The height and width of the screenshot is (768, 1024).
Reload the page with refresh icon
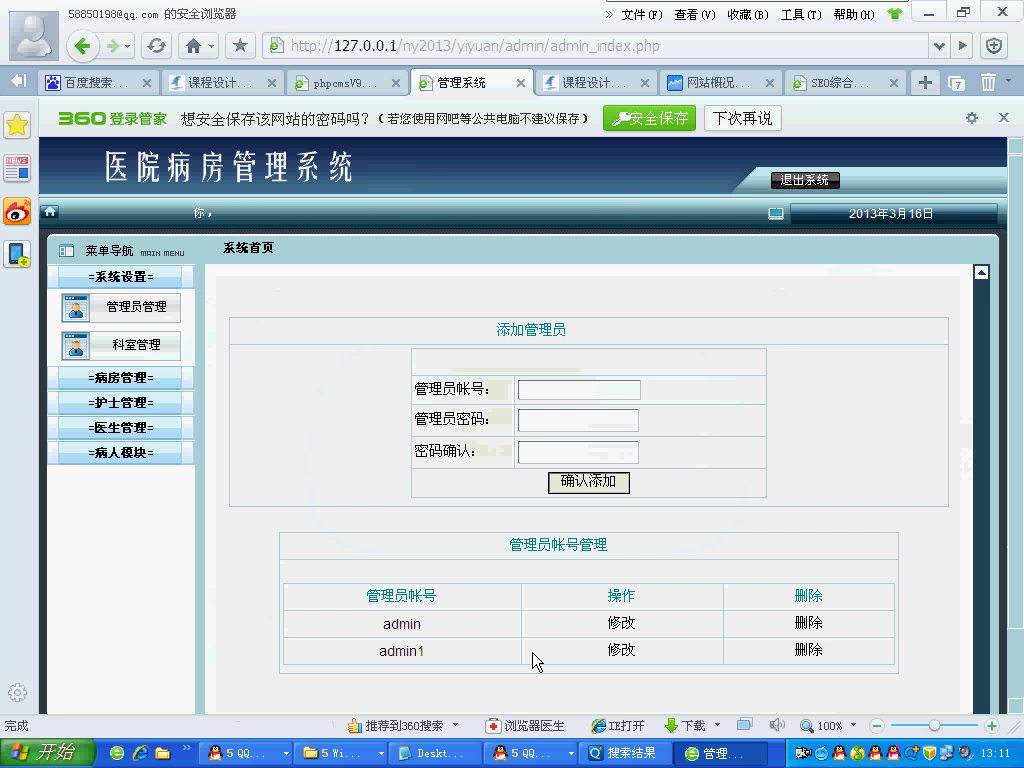pyautogui.click(x=157, y=46)
